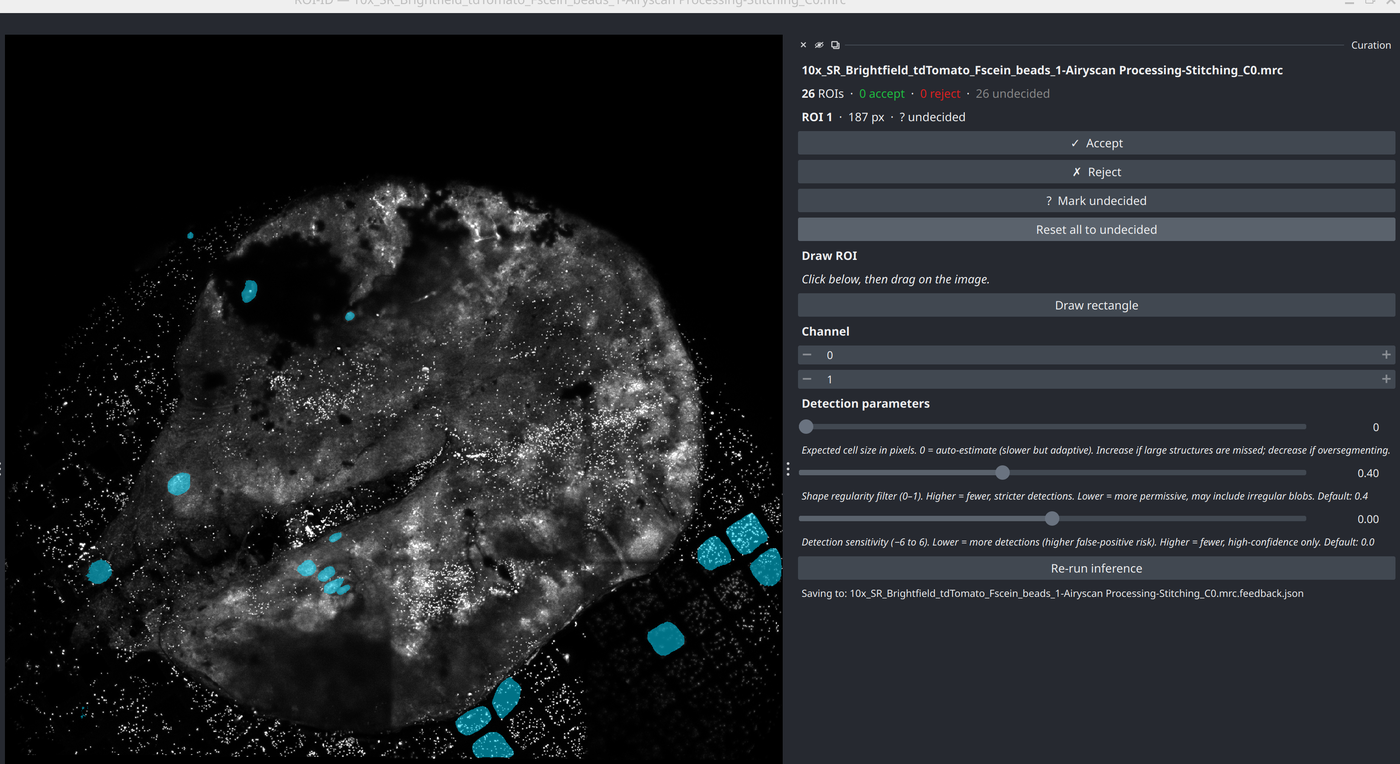Click the shape regularity filter description text
This screenshot has width=1400, height=764.
click(x=1085, y=497)
